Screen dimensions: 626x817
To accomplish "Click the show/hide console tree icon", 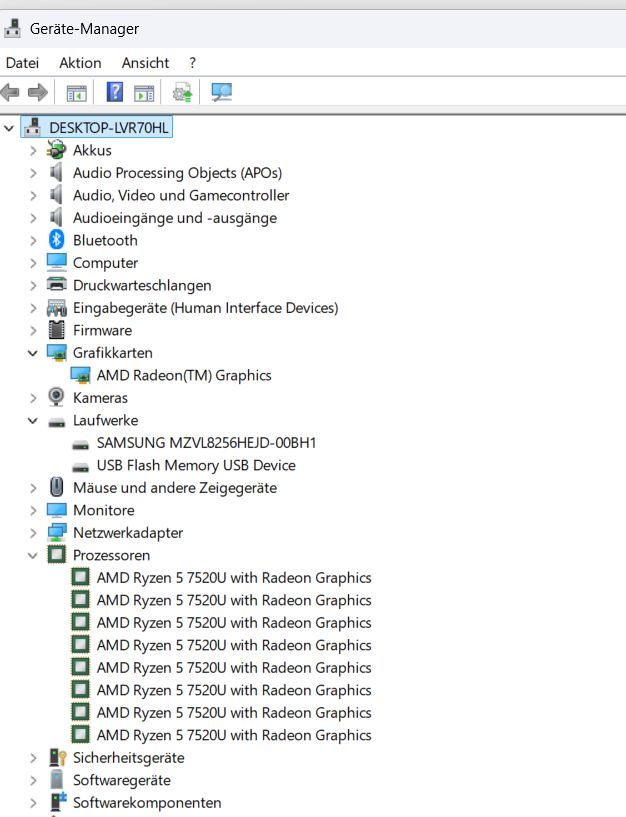I will 76,93.
